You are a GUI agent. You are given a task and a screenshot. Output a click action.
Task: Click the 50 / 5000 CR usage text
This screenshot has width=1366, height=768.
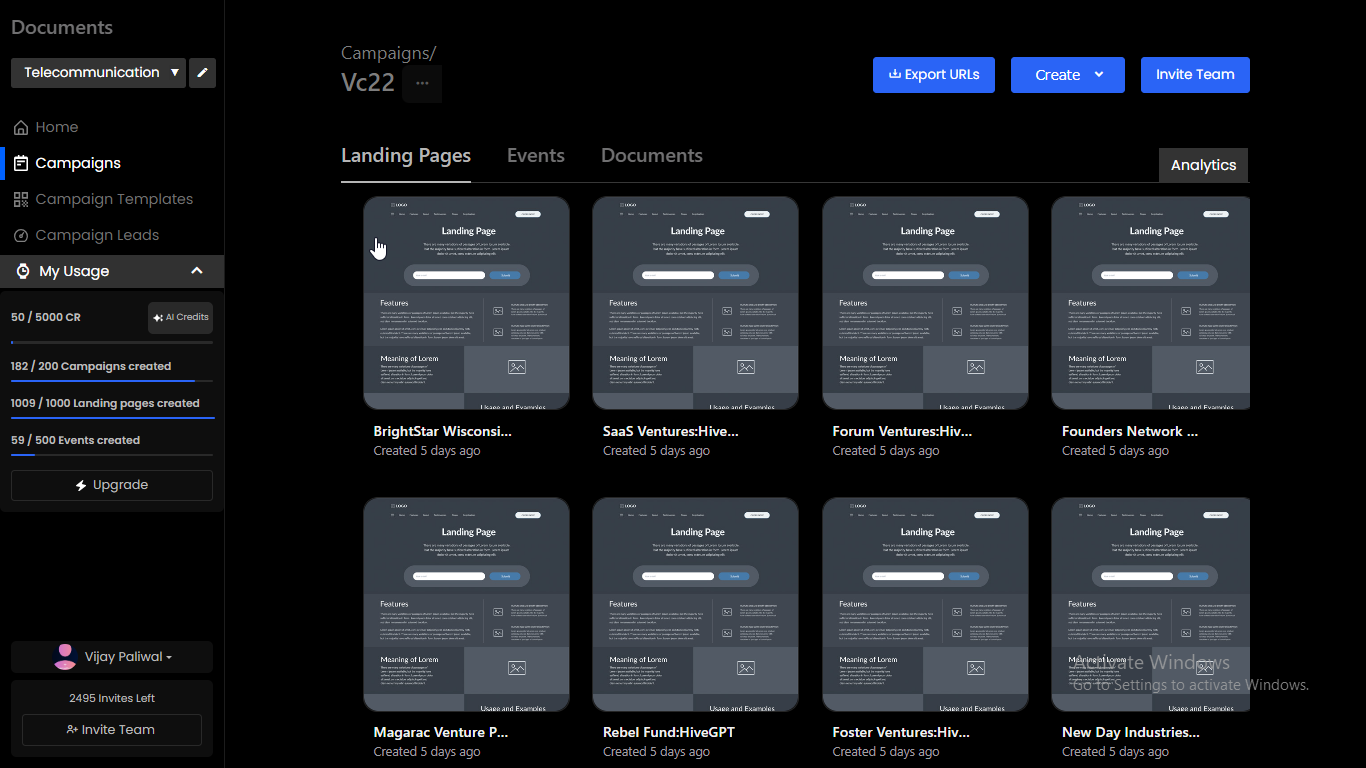click(46, 317)
